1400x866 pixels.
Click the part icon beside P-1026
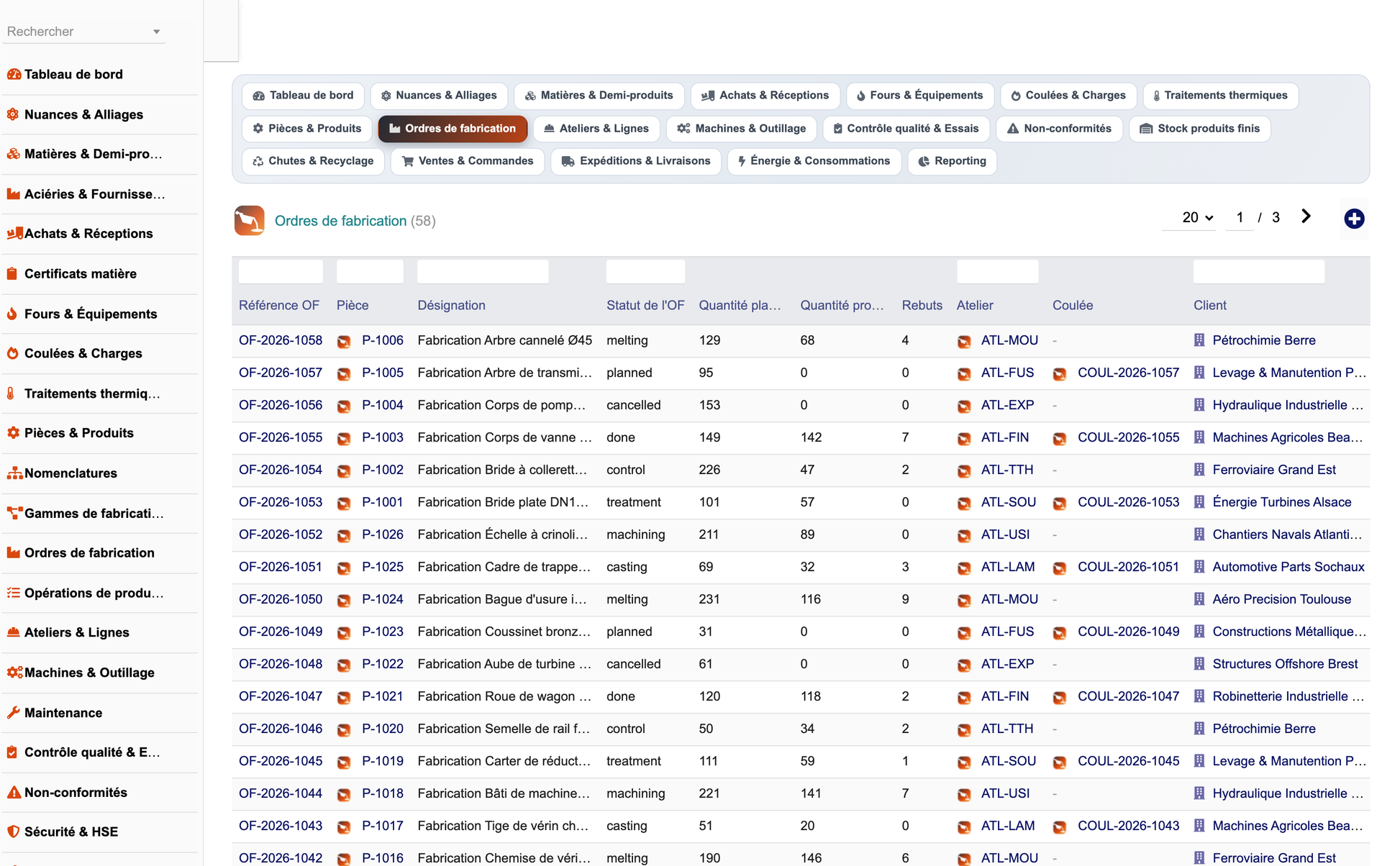click(x=344, y=535)
